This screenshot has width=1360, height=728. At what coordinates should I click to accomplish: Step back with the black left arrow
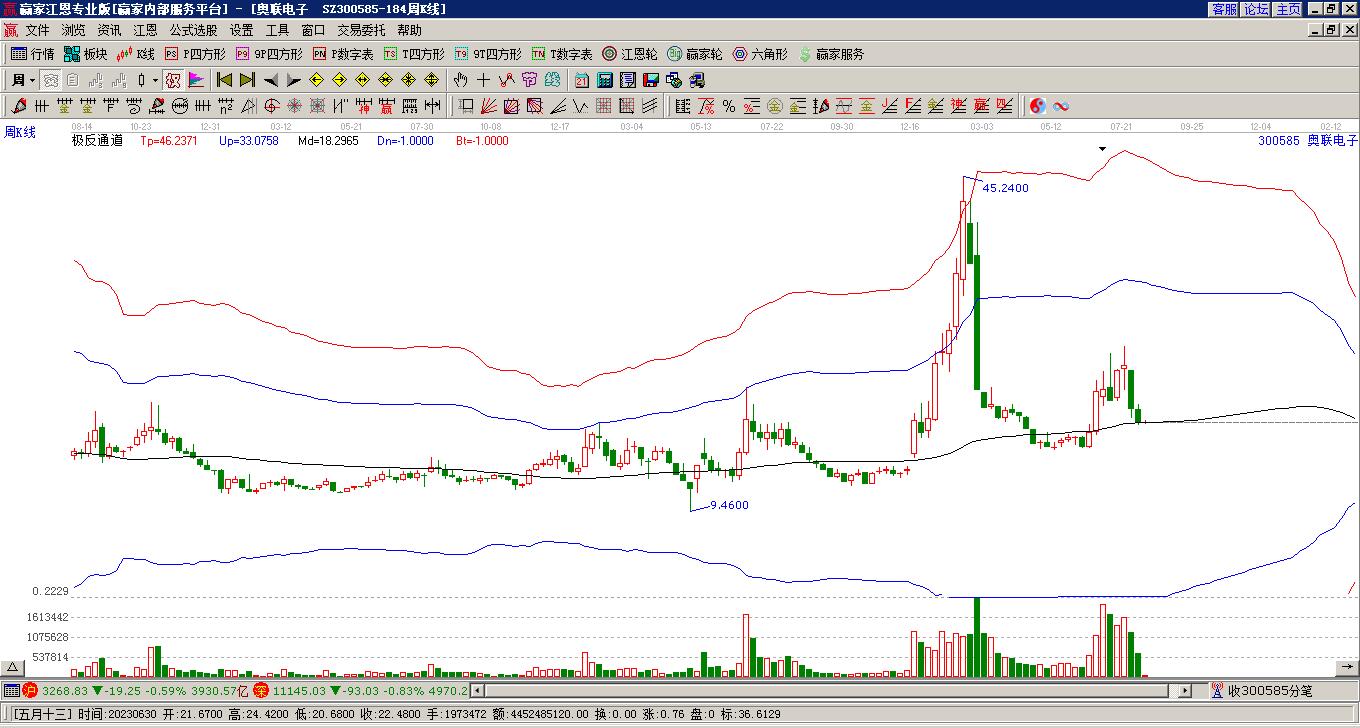270,80
